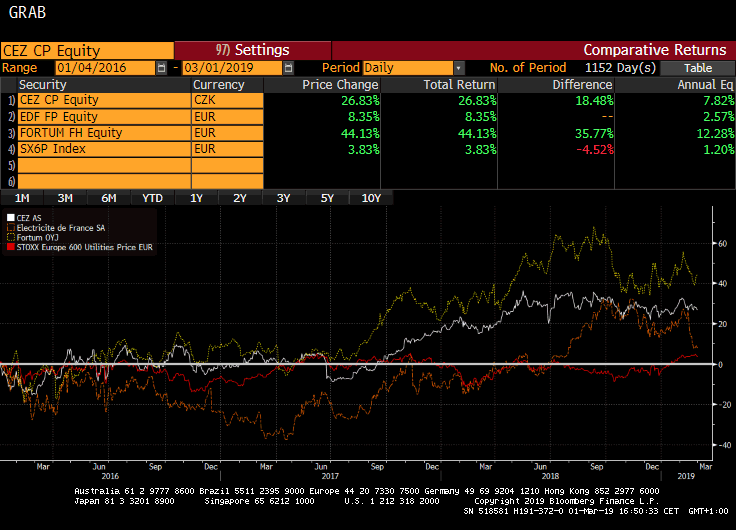Click the Security column header

coord(104,85)
